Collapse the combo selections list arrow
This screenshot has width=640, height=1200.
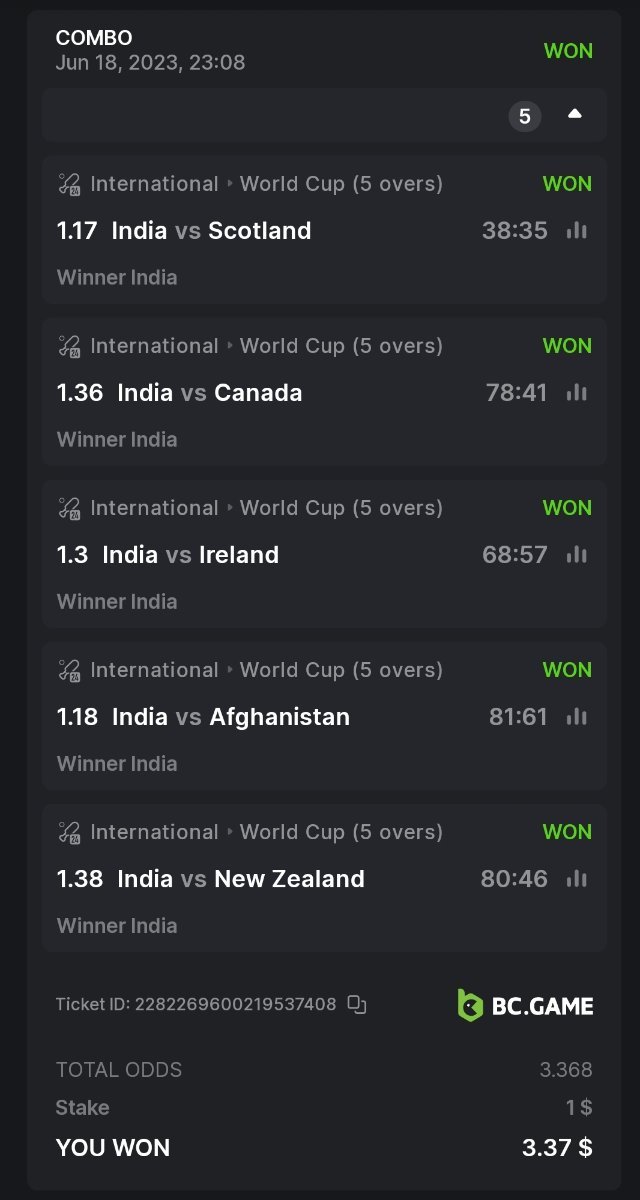coord(575,115)
